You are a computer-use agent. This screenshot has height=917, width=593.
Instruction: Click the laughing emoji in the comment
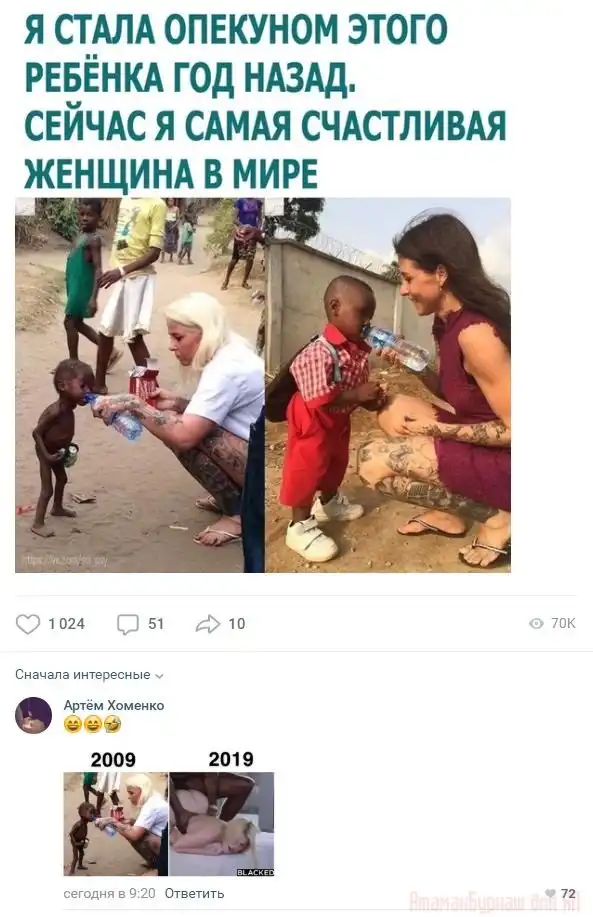coord(113,725)
